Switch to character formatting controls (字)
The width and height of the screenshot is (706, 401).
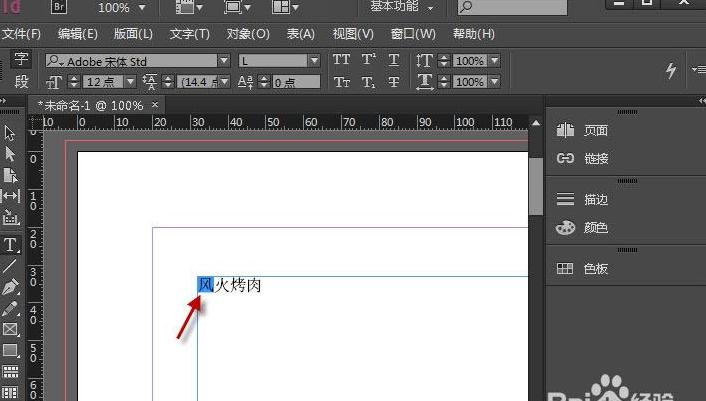[21, 59]
